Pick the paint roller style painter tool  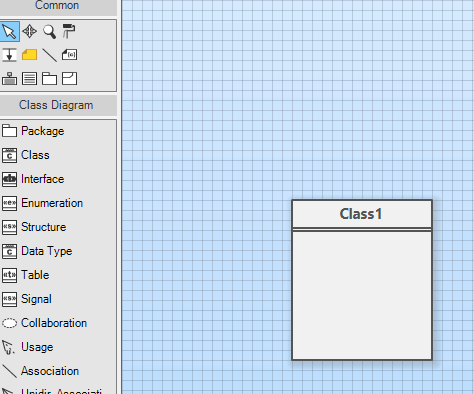pos(69,31)
